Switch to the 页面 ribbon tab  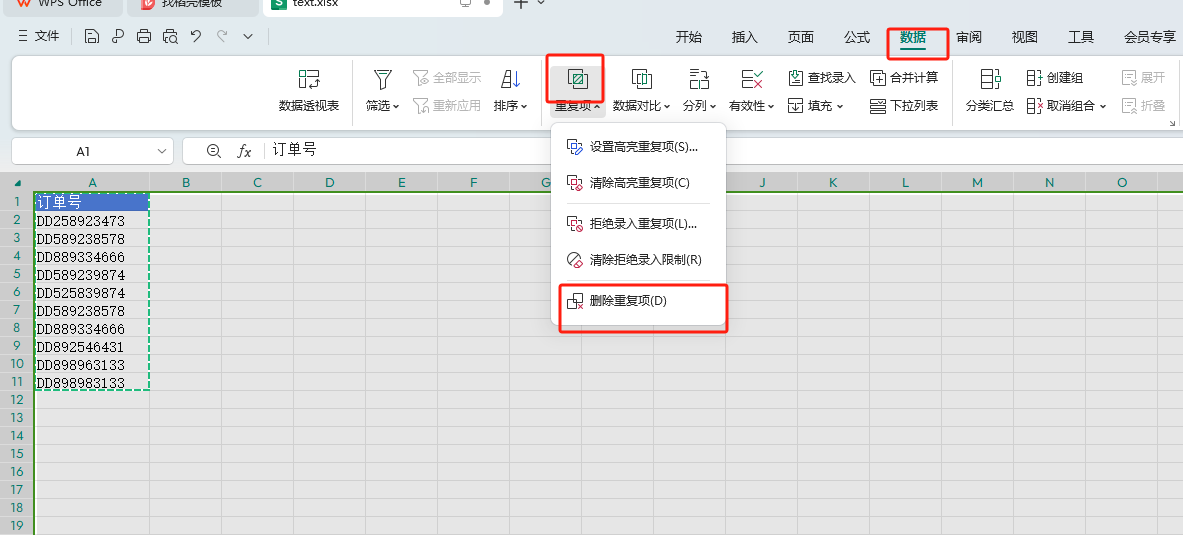point(800,37)
